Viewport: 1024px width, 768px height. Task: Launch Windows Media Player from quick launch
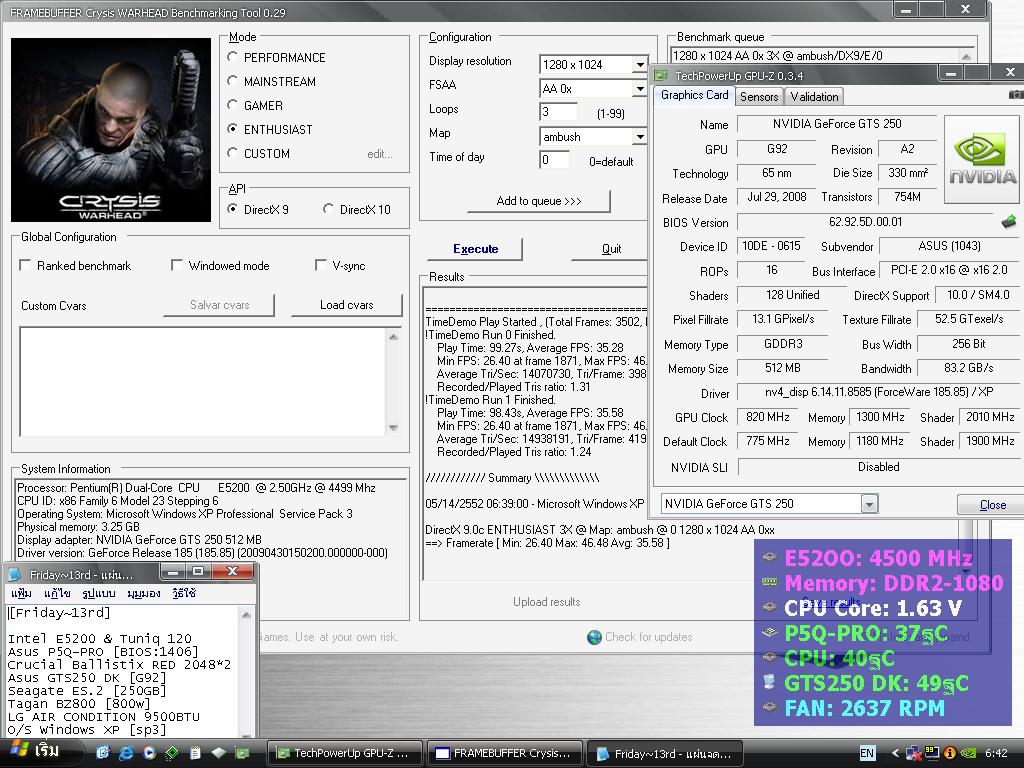pos(149,753)
